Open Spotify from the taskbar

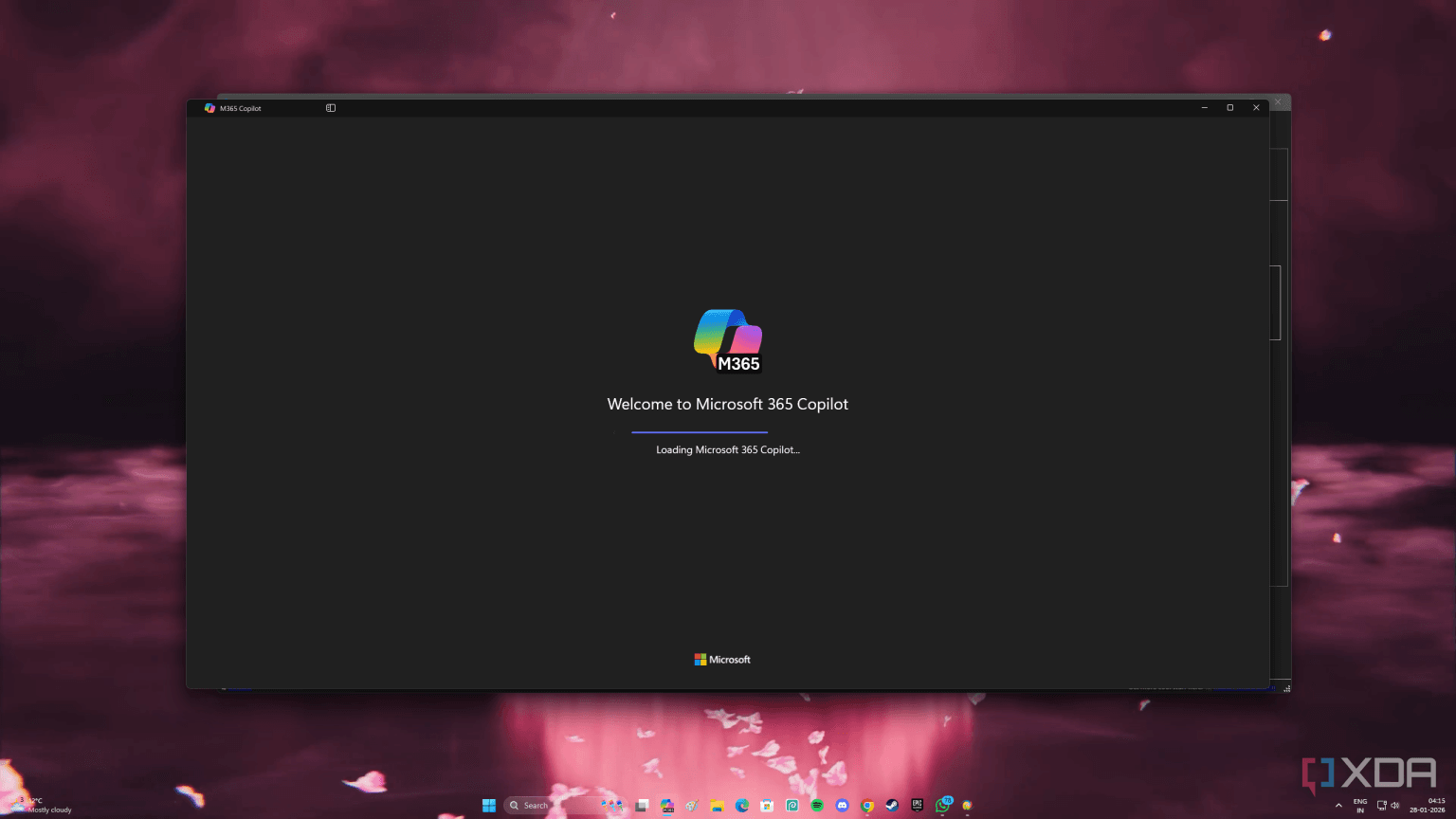817,806
